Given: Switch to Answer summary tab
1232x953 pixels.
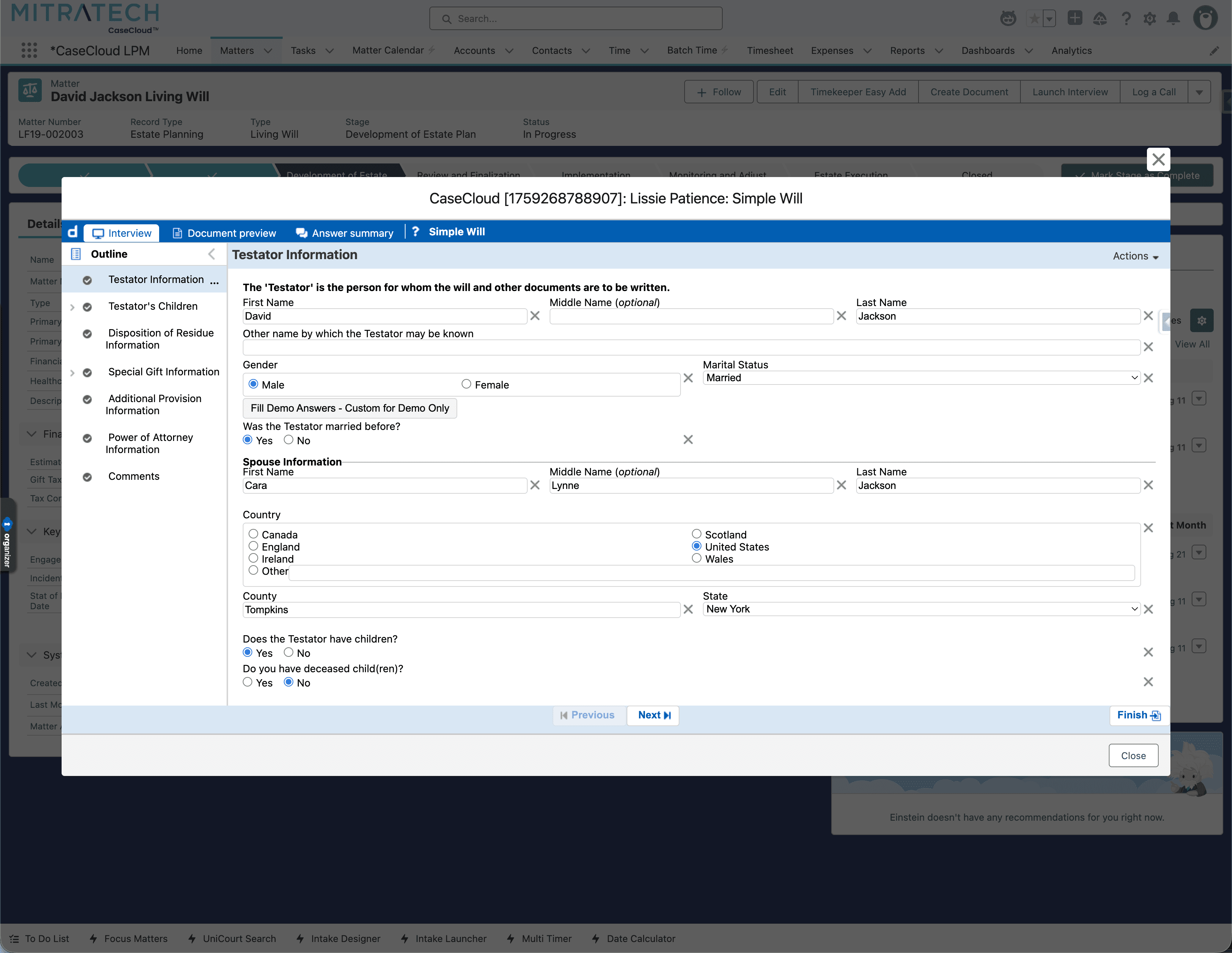Looking at the screenshot, I should coord(345,233).
